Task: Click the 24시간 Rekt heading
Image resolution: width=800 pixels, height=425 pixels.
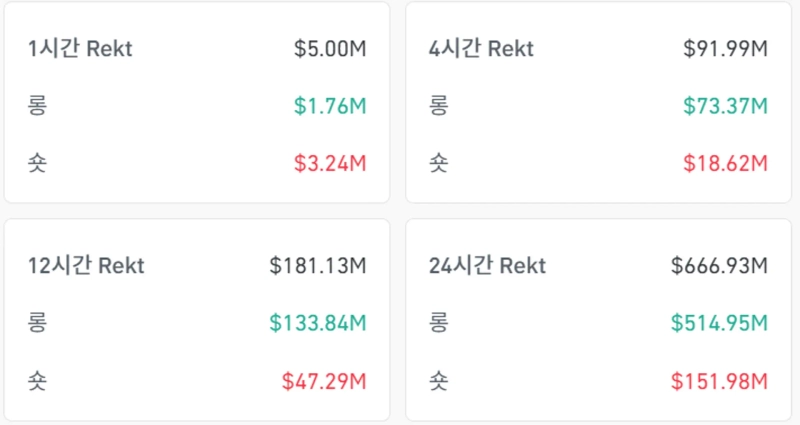Action: click(488, 266)
